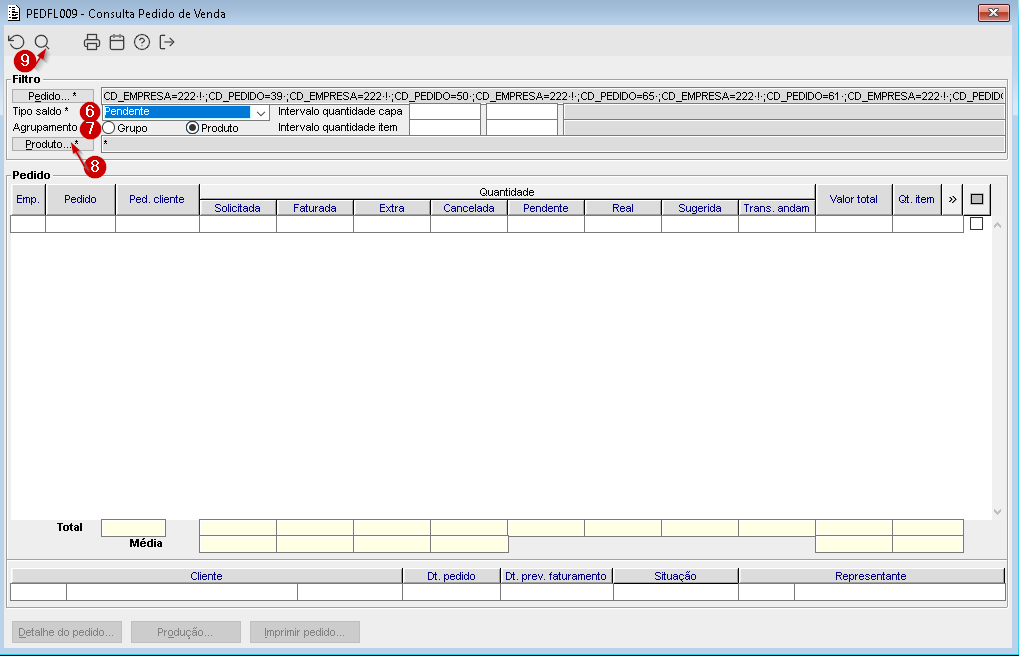Click the Valor total column header
The image size is (1019, 656).
point(854,199)
